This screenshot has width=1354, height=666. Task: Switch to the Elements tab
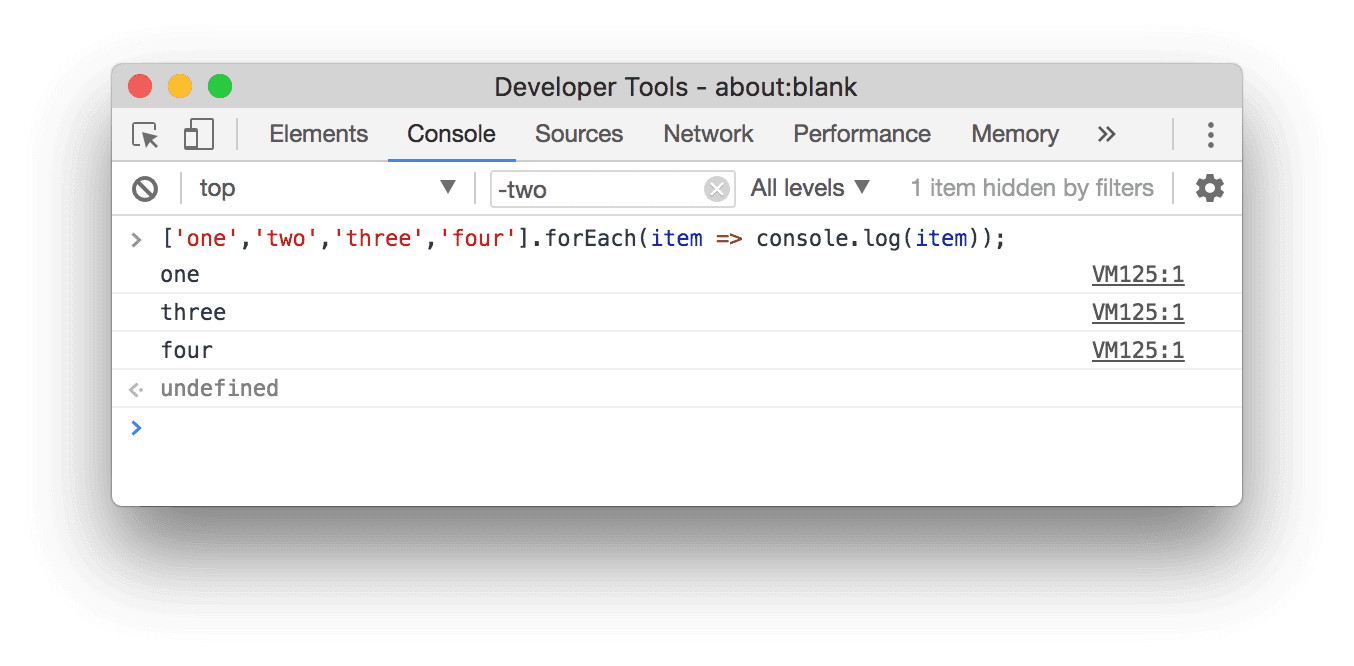318,135
